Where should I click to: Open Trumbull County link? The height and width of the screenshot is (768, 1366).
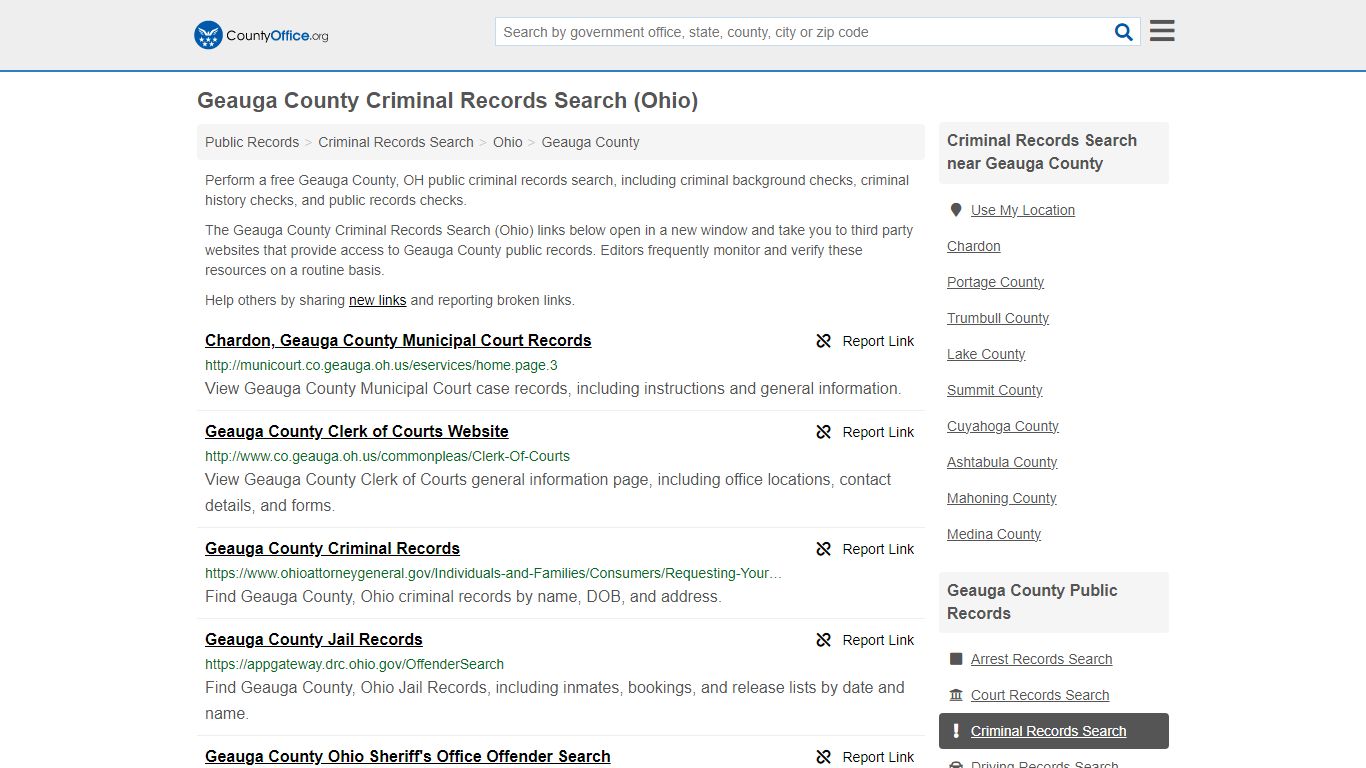(998, 318)
